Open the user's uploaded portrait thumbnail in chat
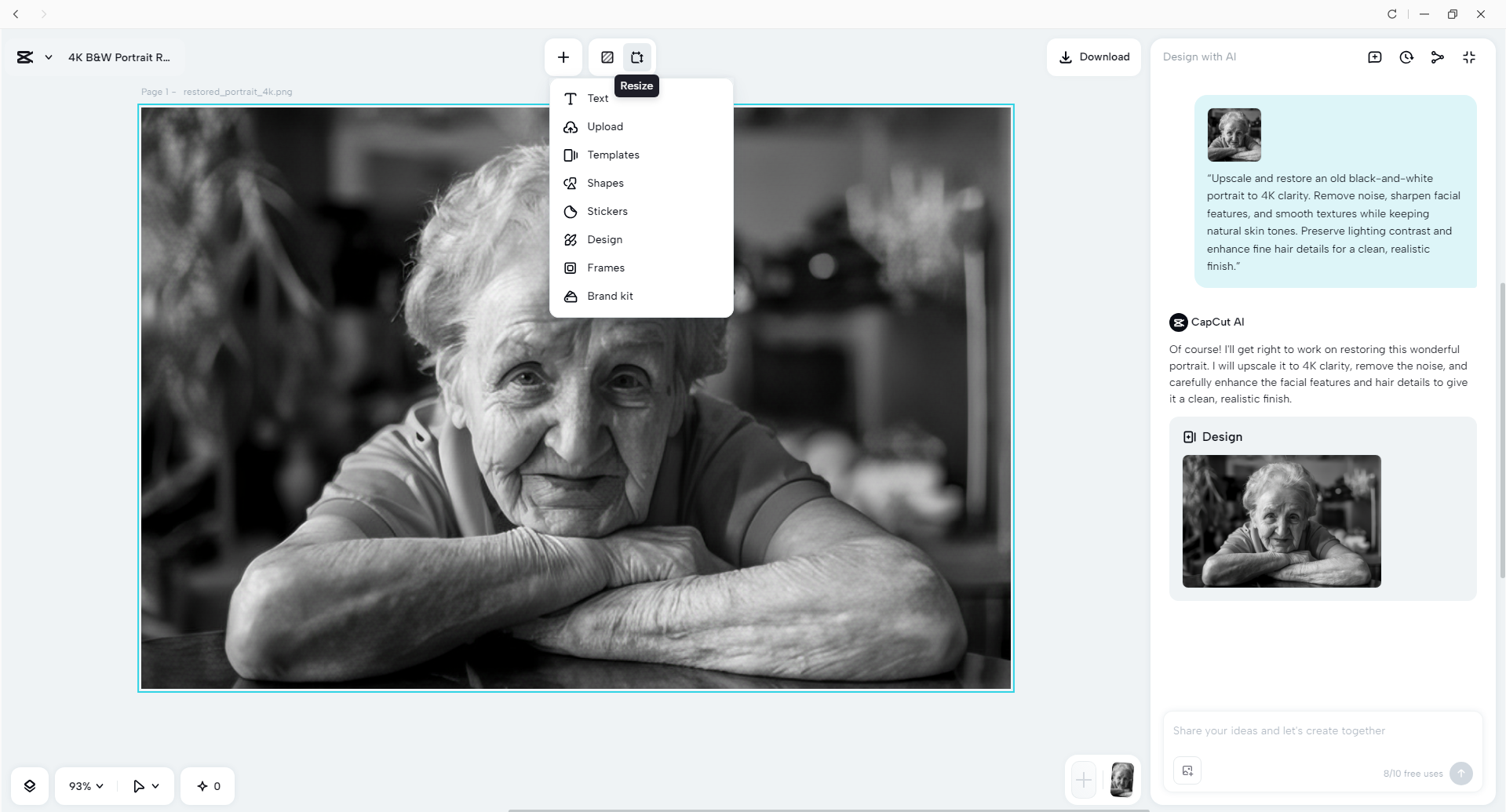The width and height of the screenshot is (1506, 812). [1234, 135]
